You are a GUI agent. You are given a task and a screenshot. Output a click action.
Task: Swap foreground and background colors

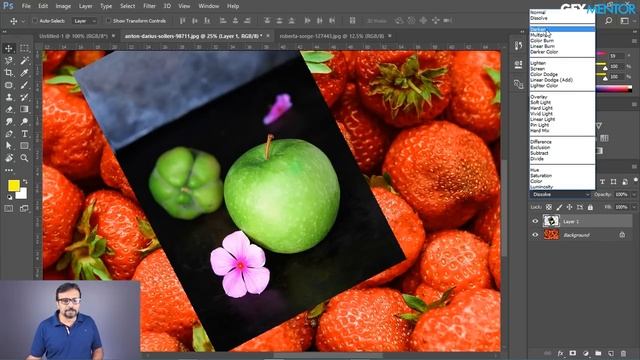coord(25,181)
